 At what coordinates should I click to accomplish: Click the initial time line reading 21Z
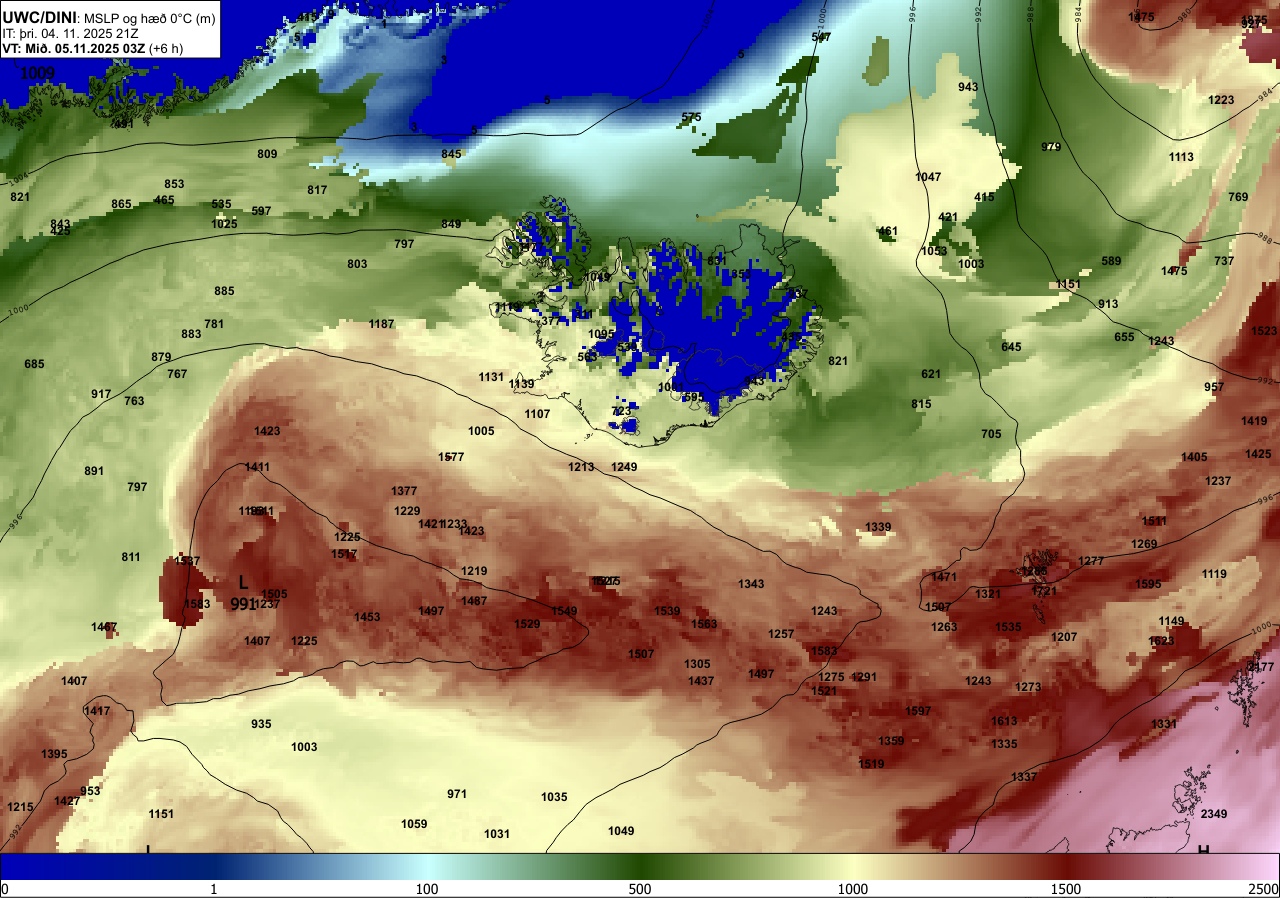click(x=70, y=33)
